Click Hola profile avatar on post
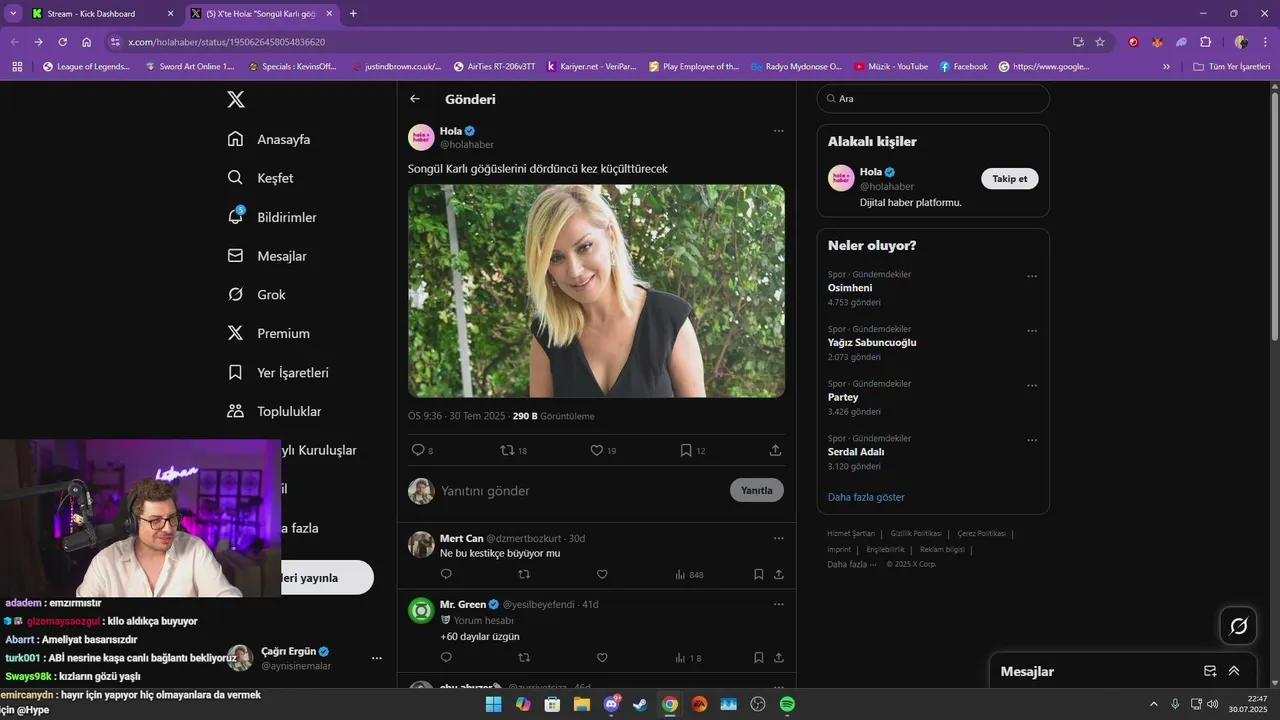 pyautogui.click(x=421, y=137)
